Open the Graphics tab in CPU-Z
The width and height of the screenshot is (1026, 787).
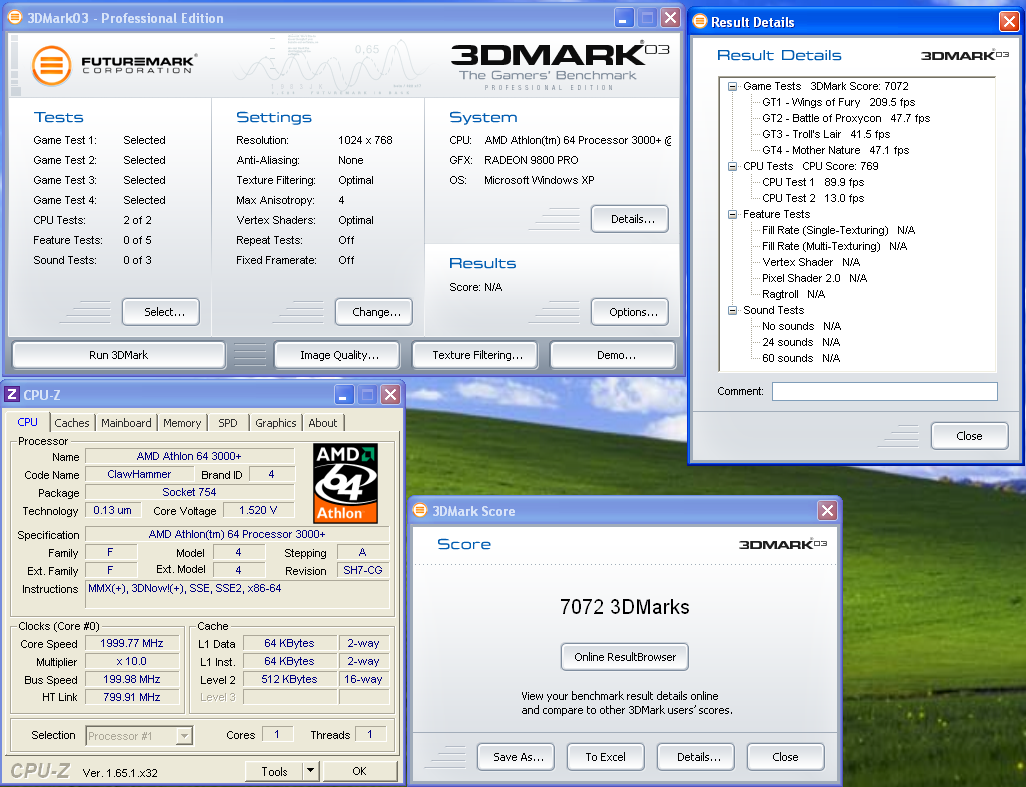point(275,423)
